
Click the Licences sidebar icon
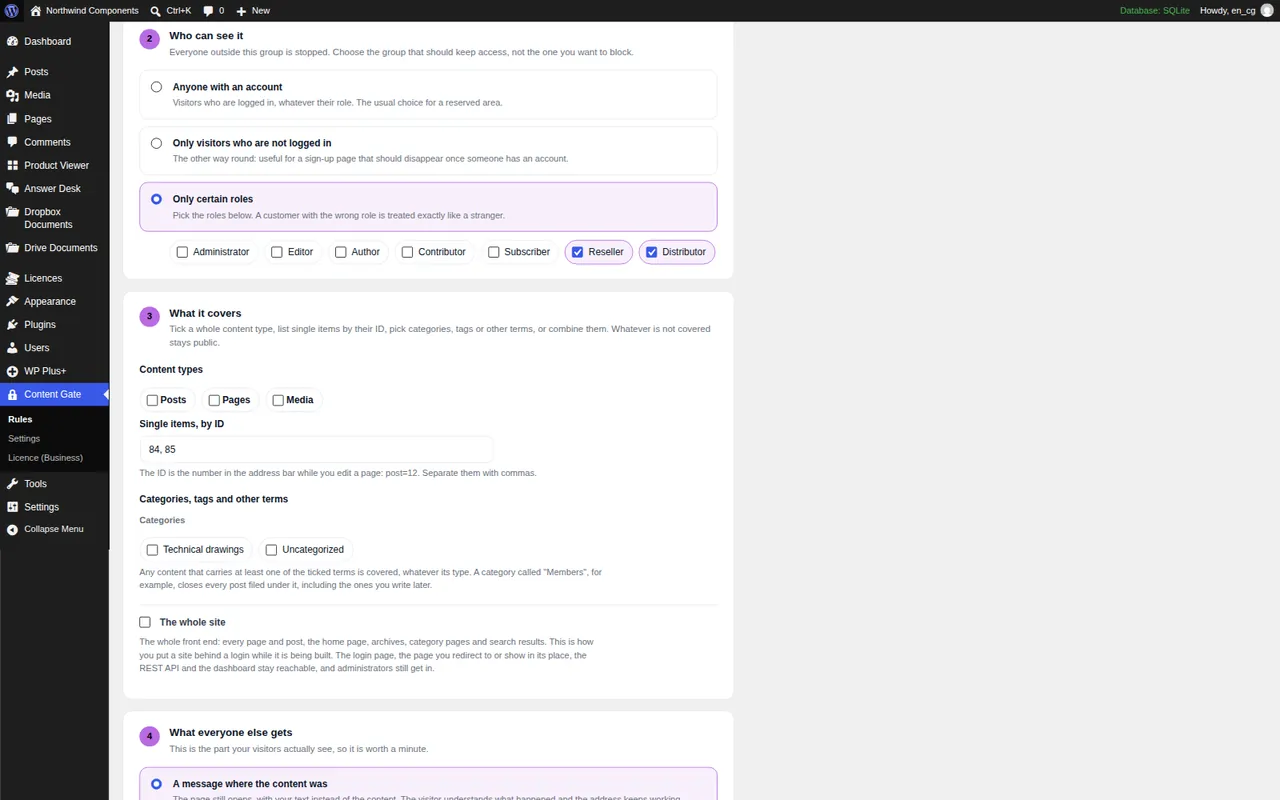(x=12, y=278)
